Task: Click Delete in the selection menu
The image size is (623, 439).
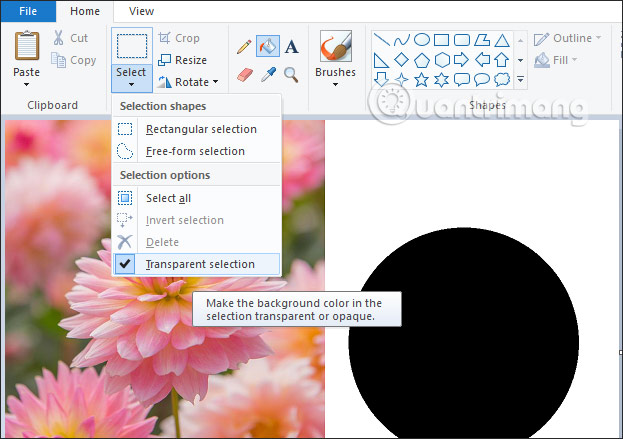Action: pyautogui.click(x=197, y=242)
